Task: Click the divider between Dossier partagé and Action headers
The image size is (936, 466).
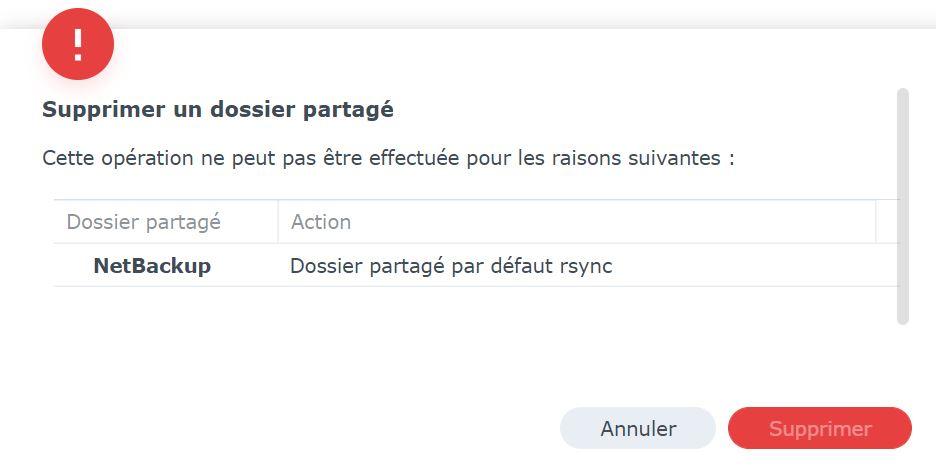Action: pos(278,222)
